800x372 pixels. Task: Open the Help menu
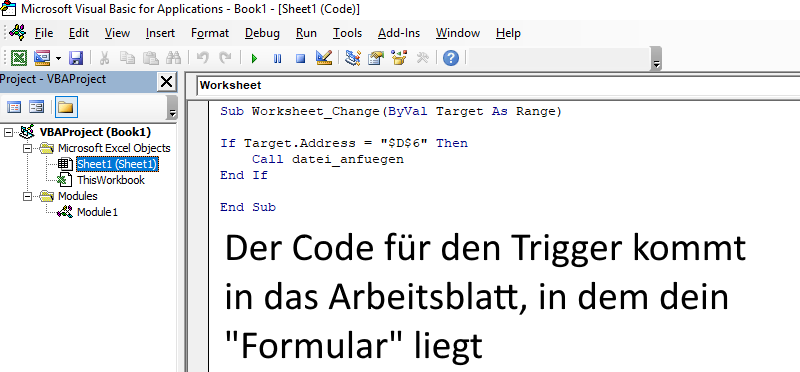click(x=508, y=33)
